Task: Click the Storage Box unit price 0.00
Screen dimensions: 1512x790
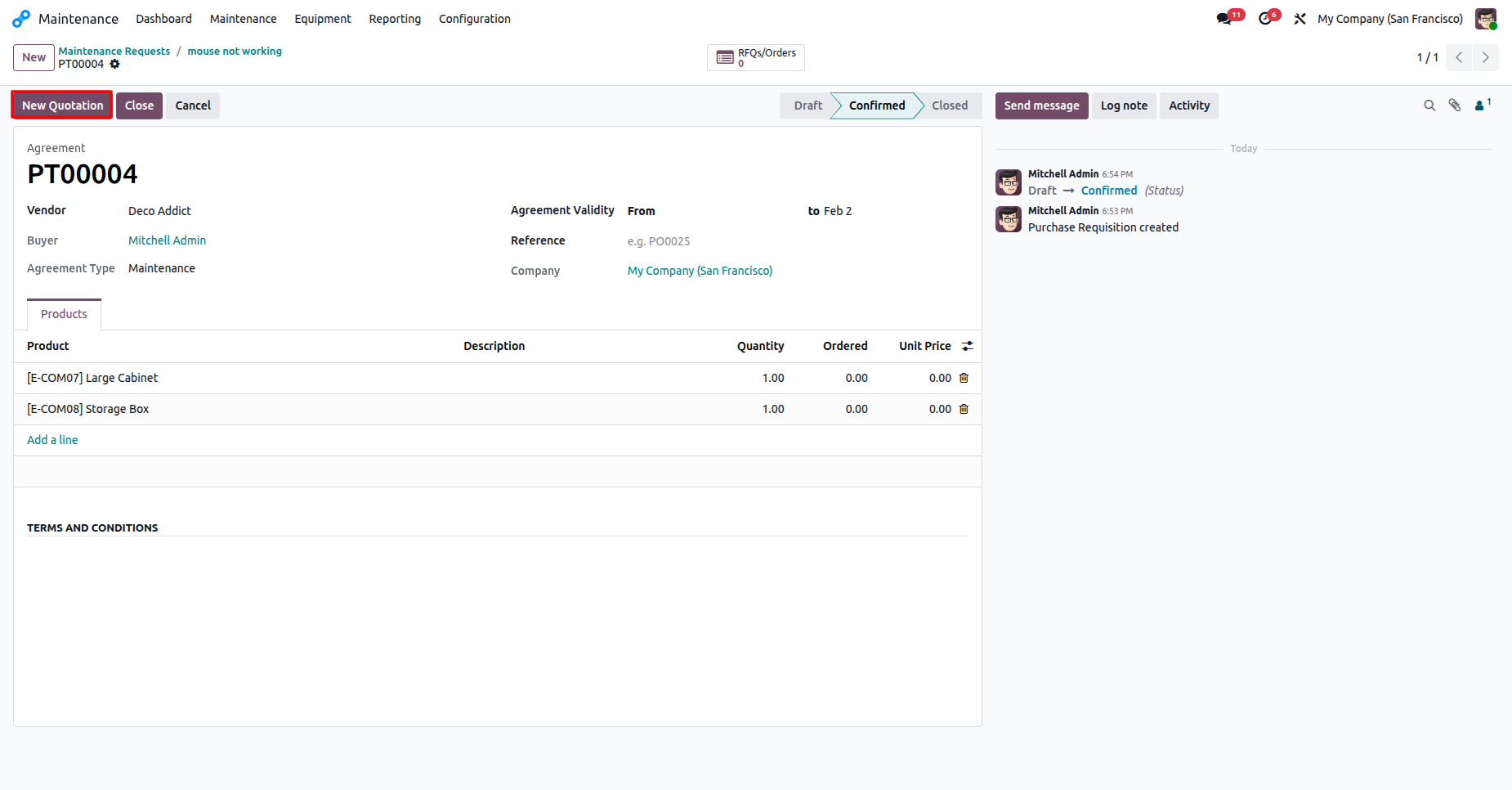Action: click(940, 409)
